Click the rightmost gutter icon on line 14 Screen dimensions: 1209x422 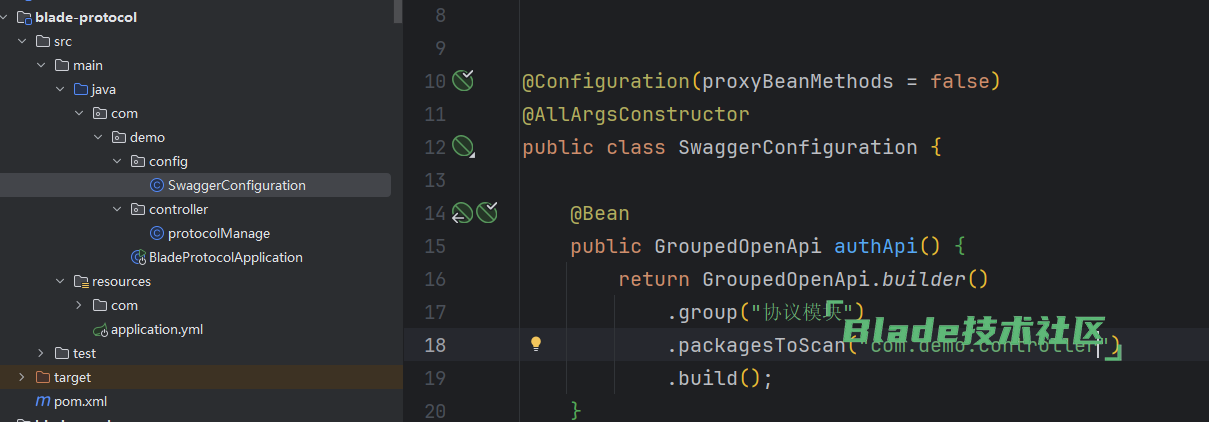(487, 212)
